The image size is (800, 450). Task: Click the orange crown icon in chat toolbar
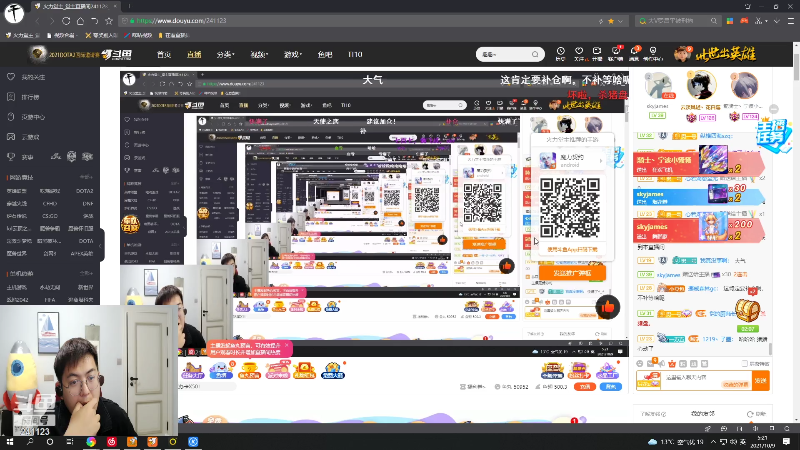[x=672, y=363]
